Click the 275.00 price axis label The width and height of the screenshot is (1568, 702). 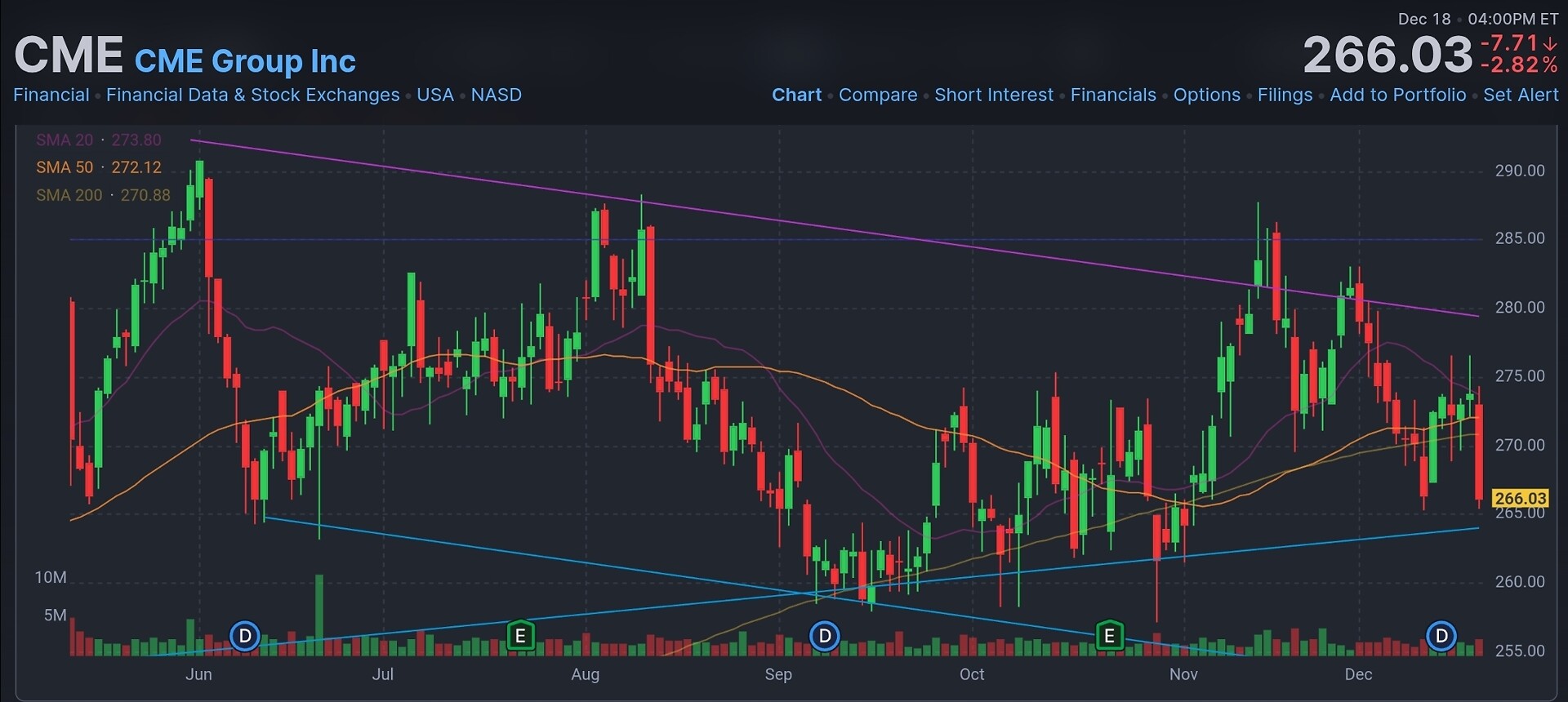pos(1520,376)
